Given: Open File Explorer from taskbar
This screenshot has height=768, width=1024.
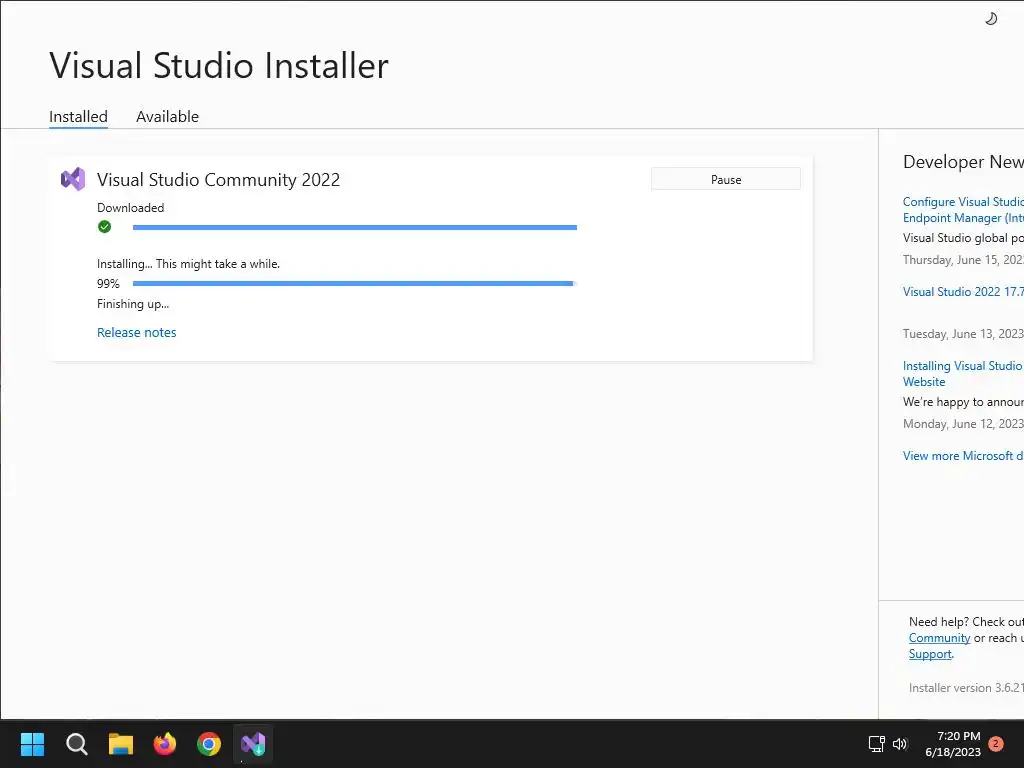Looking at the screenshot, I should [121, 744].
